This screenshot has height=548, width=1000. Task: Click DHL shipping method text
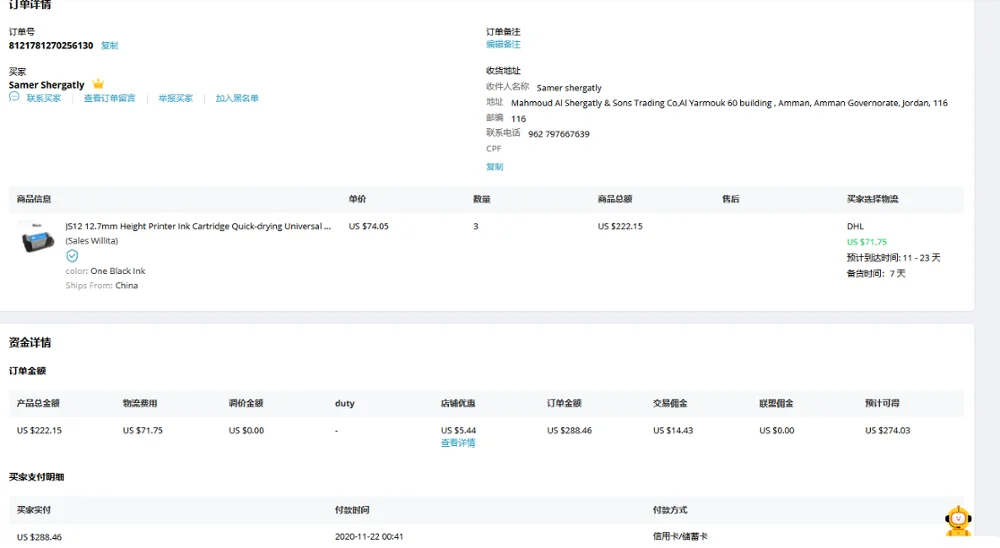coord(855,226)
